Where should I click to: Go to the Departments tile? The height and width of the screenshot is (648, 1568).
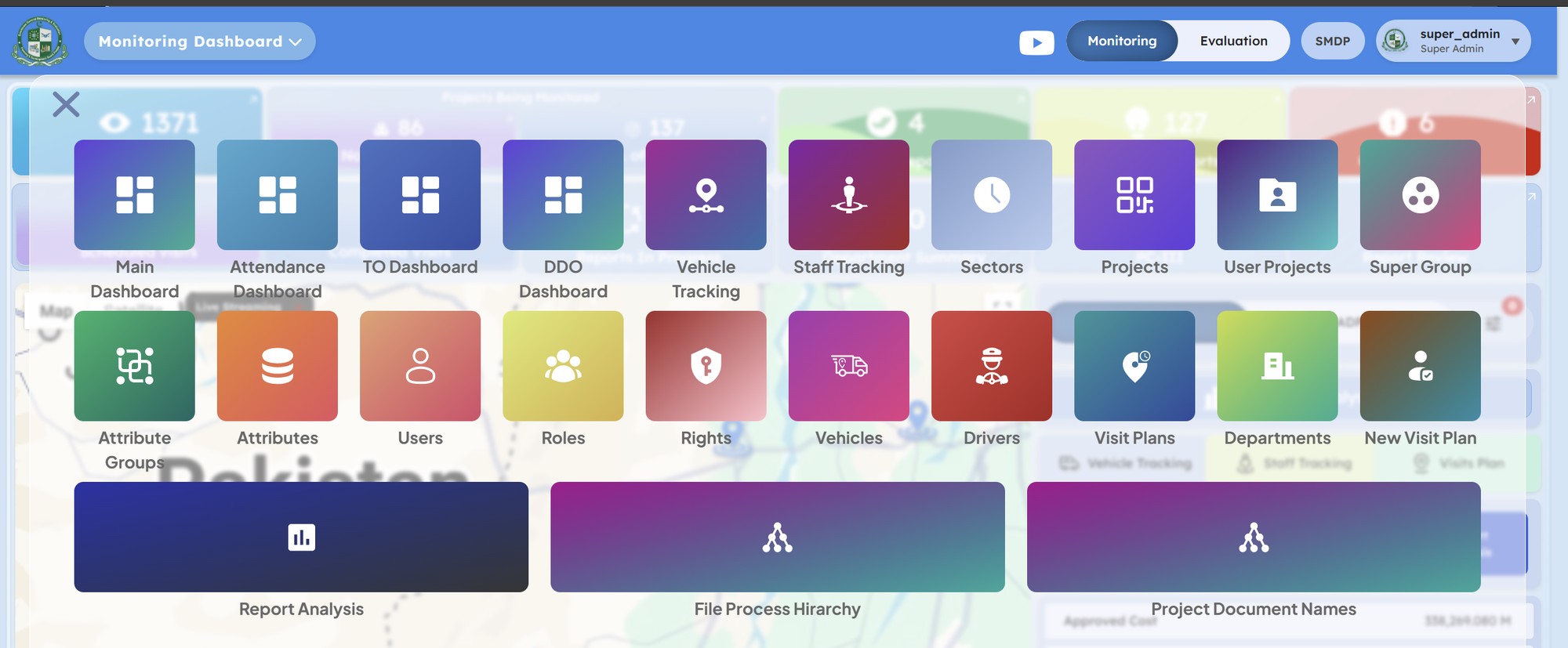click(x=1278, y=366)
